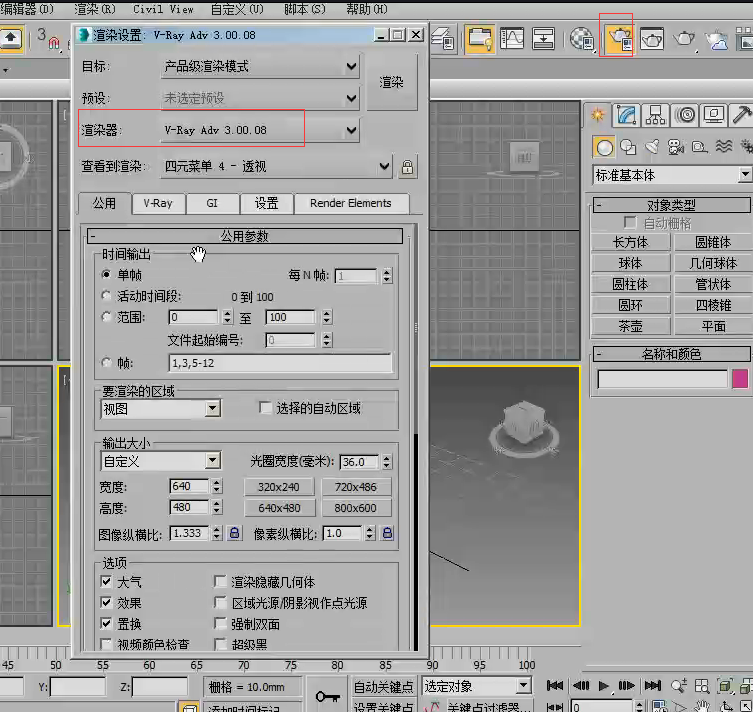The image size is (753, 712).
Task: Switch to Create panel star icon
Action: point(597,115)
